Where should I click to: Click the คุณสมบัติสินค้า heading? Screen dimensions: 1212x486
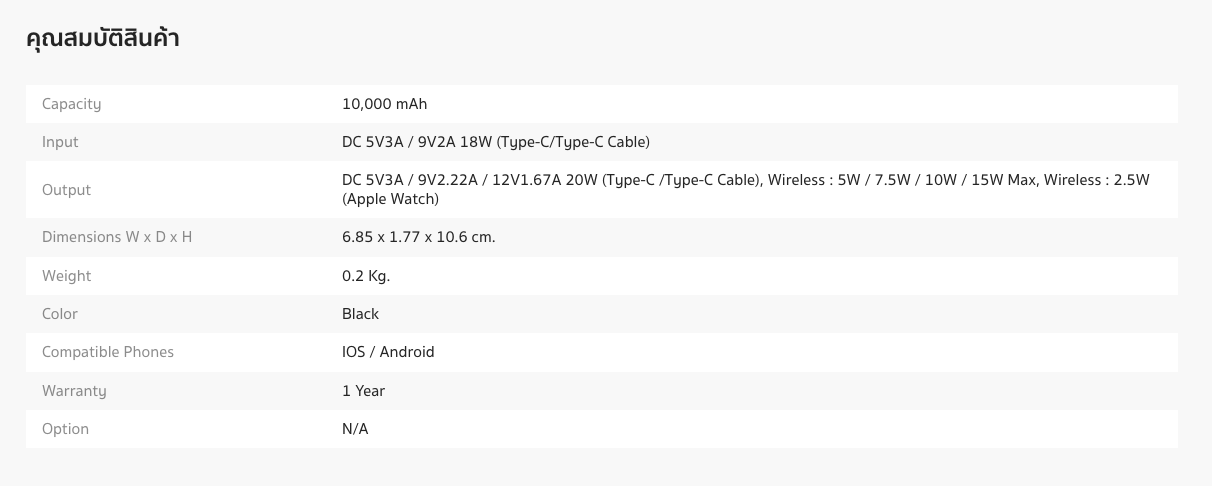(102, 39)
